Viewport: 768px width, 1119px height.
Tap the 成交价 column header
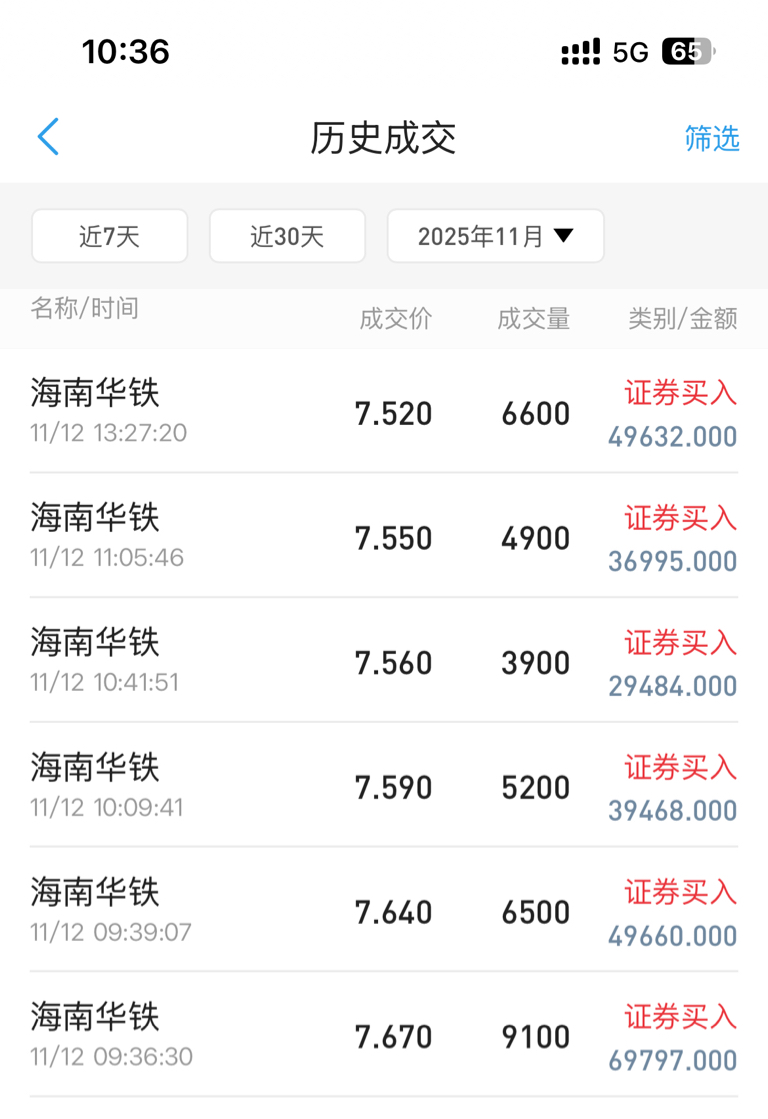tap(396, 319)
